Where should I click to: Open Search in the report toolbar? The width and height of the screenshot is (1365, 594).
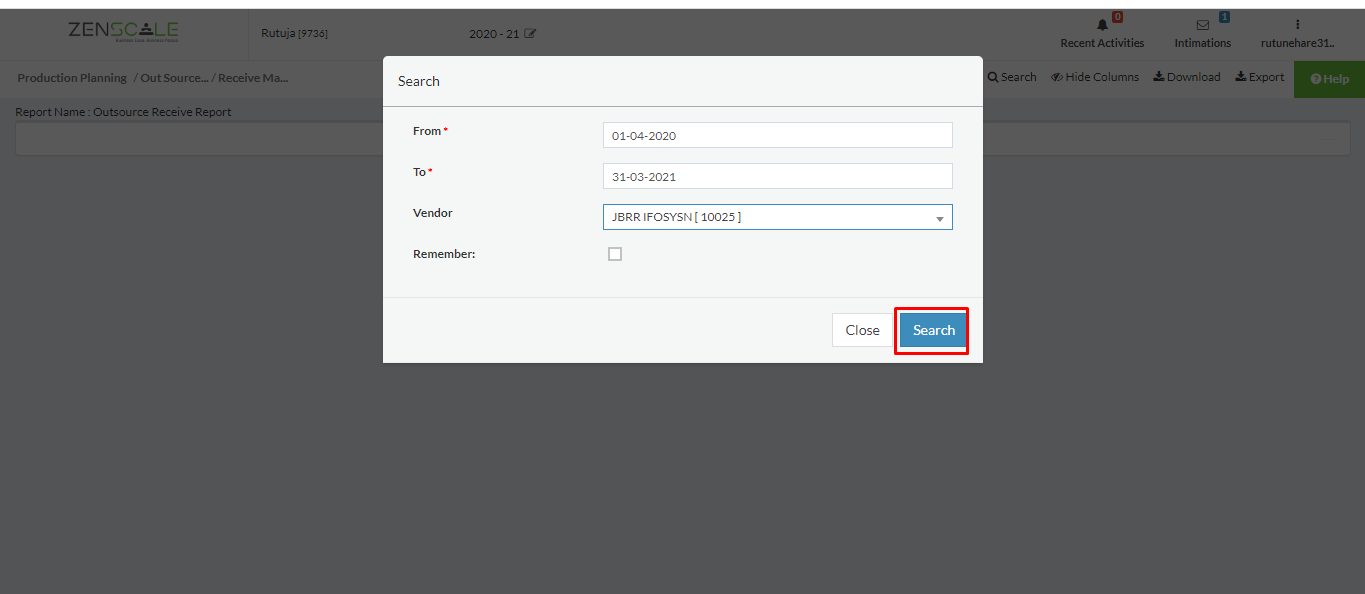pyautogui.click(x=1012, y=77)
